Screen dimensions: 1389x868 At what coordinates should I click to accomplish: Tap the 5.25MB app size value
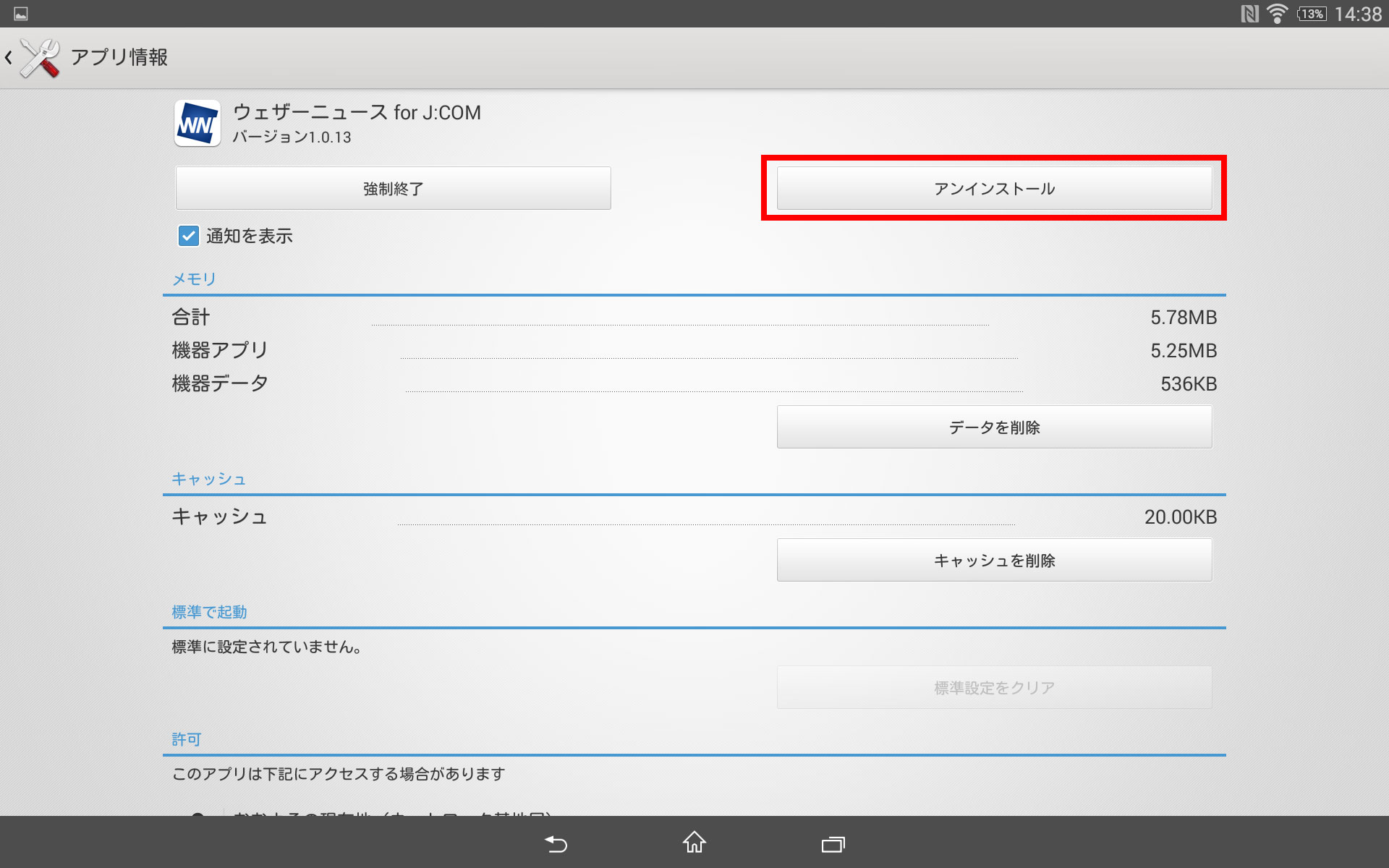pos(1184,351)
